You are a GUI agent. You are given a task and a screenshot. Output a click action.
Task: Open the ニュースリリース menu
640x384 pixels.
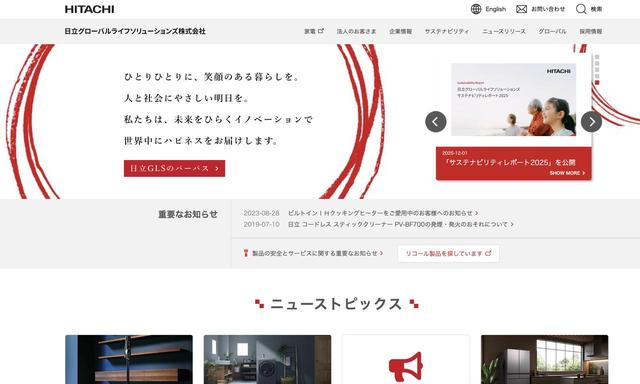pos(504,31)
